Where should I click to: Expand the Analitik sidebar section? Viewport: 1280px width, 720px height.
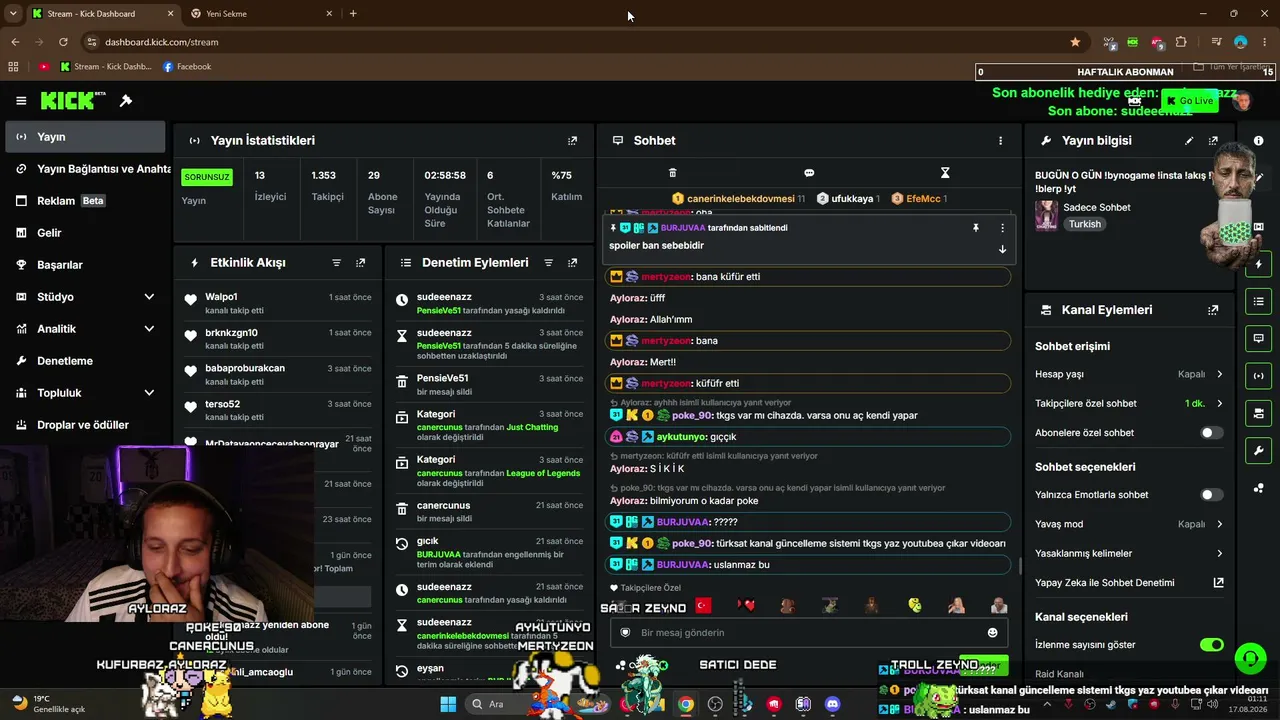[149, 329]
